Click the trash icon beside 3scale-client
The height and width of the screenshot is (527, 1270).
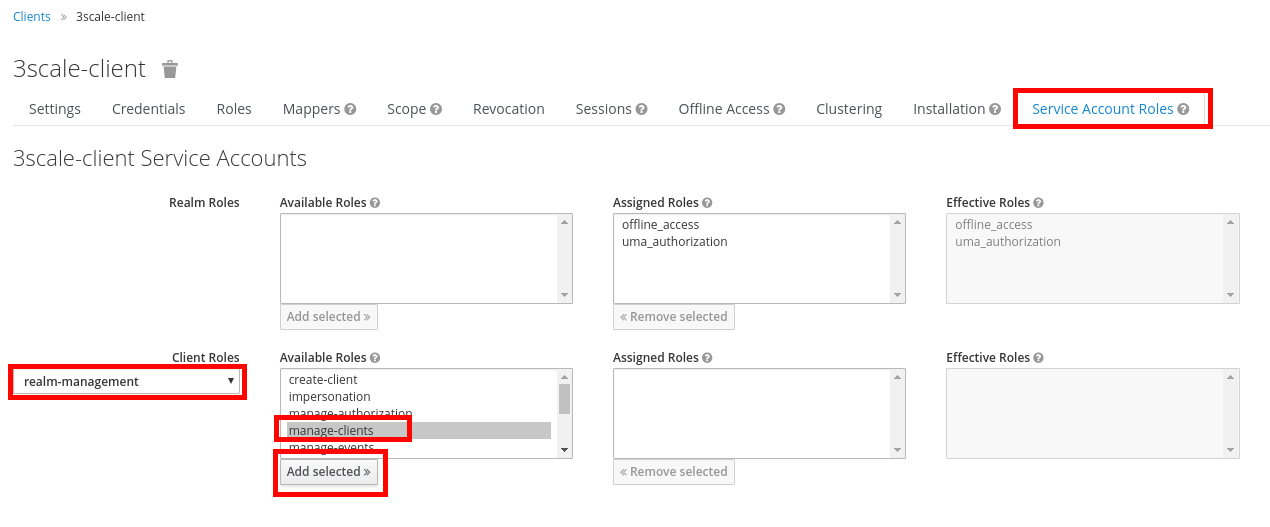[x=170, y=69]
